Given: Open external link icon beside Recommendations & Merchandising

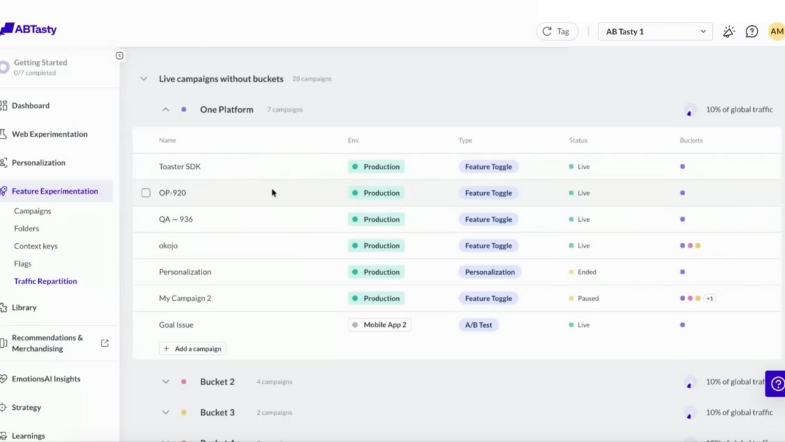Looking at the screenshot, I should pyautogui.click(x=105, y=343).
